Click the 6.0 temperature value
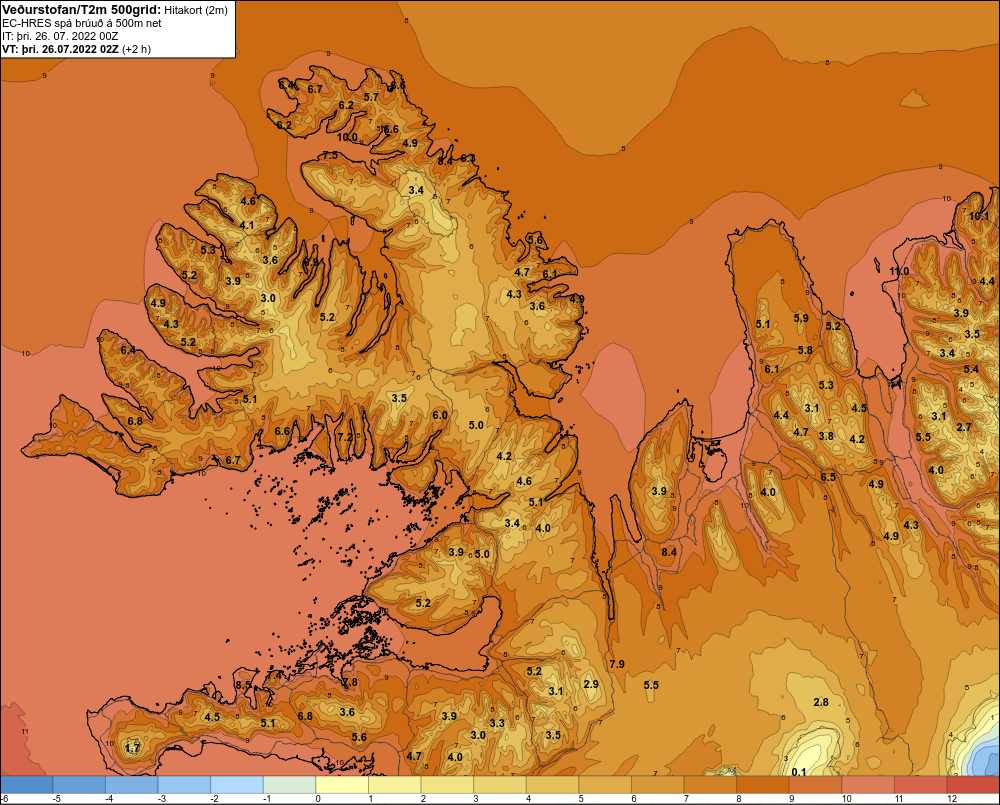This screenshot has width=1000, height=805. [440, 415]
